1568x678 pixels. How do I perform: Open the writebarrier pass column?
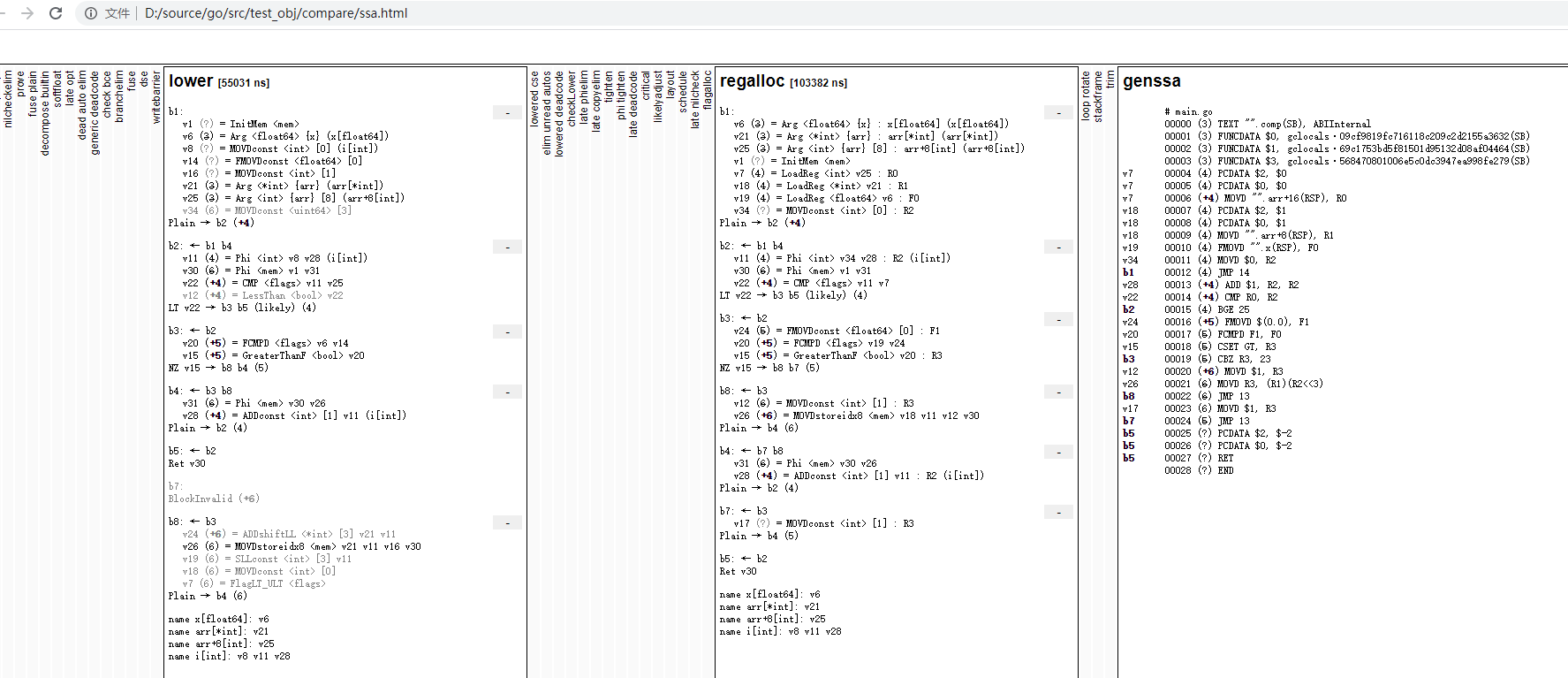coord(156,97)
